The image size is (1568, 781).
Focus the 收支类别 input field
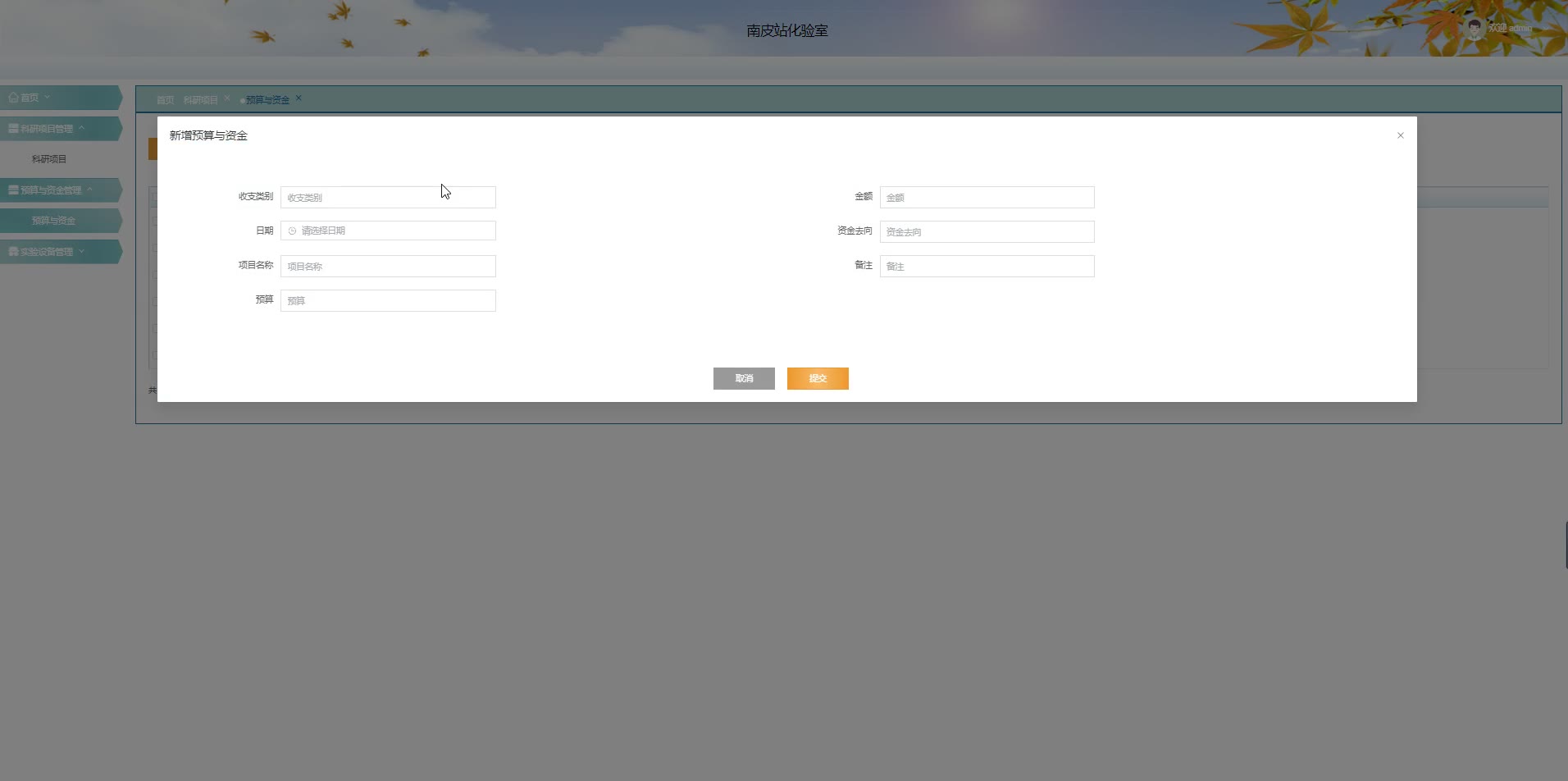[388, 197]
